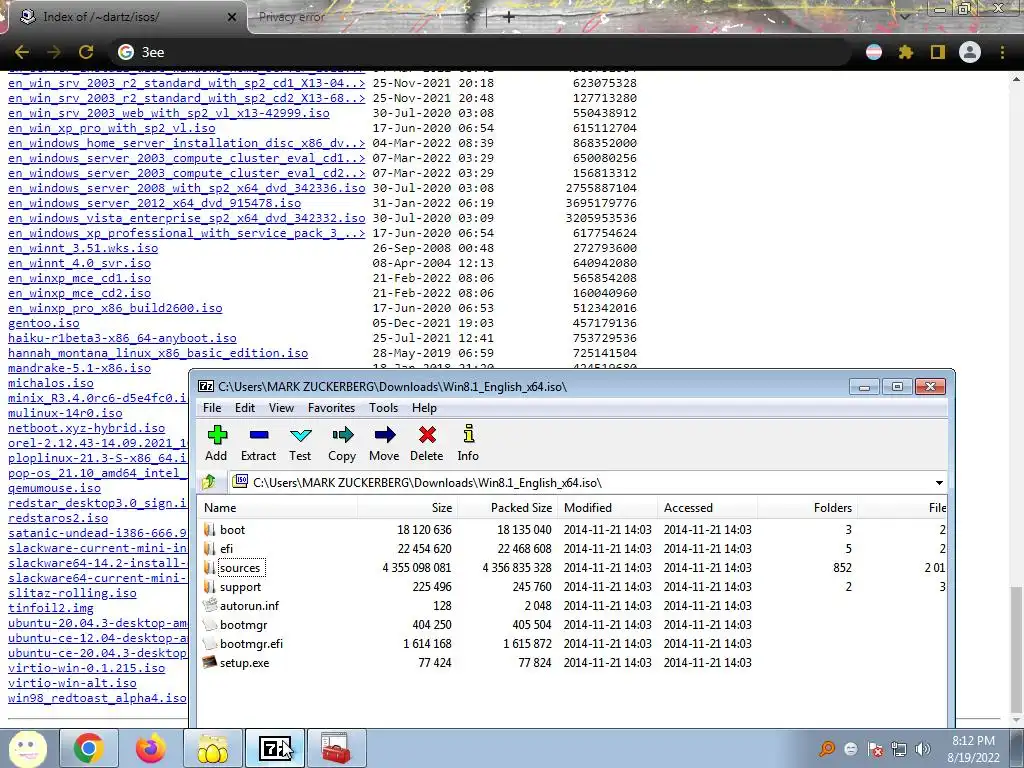Open Chrome from the taskbar
The height and width of the screenshot is (768, 1024).
click(89, 748)
